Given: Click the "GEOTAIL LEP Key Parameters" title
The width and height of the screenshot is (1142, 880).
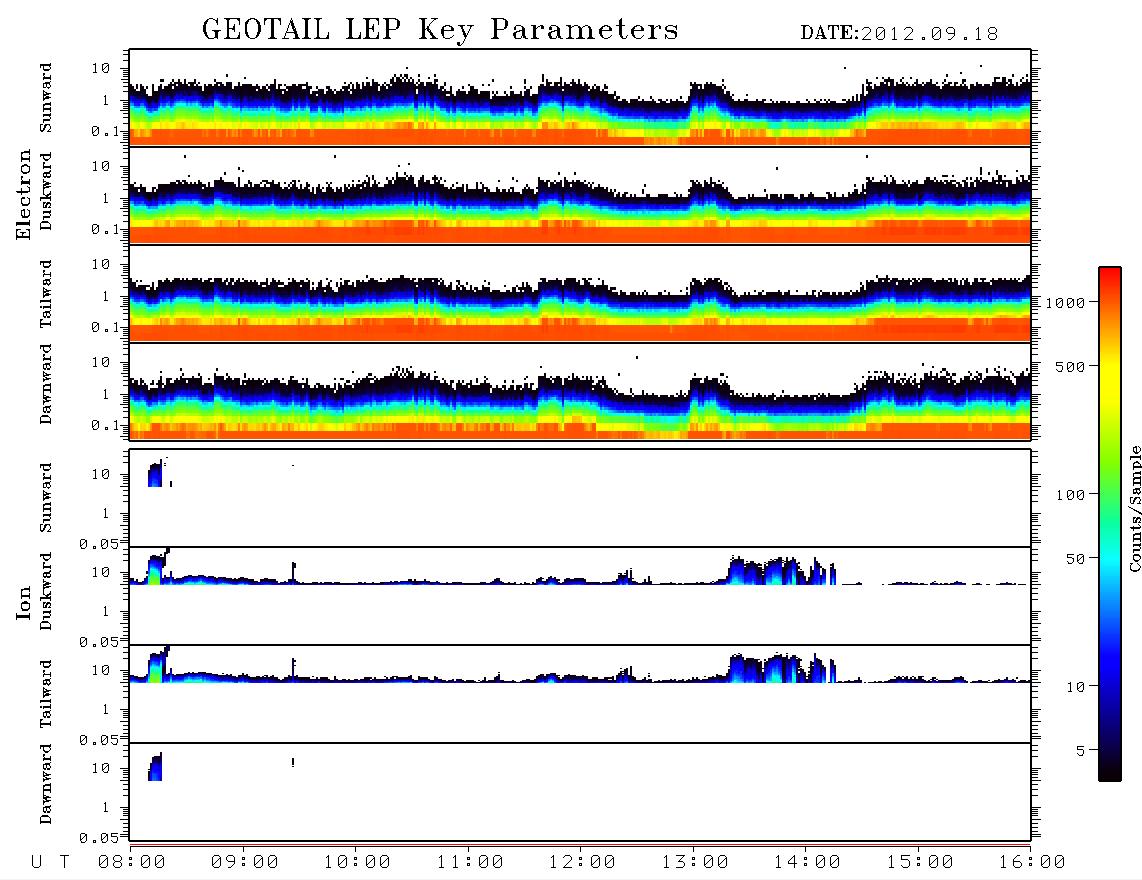Looking at the screenshot, I should [x=440, y=30].
